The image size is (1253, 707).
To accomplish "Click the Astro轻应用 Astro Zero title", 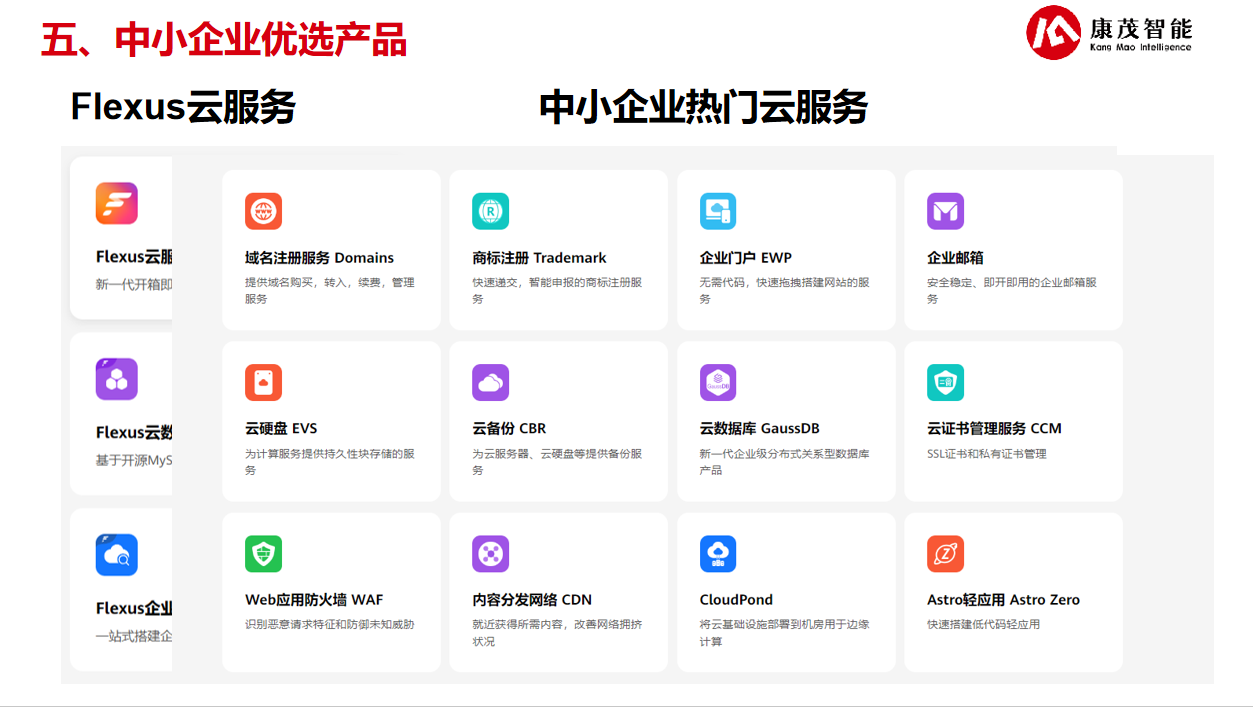I will (x=1003, y=600).
